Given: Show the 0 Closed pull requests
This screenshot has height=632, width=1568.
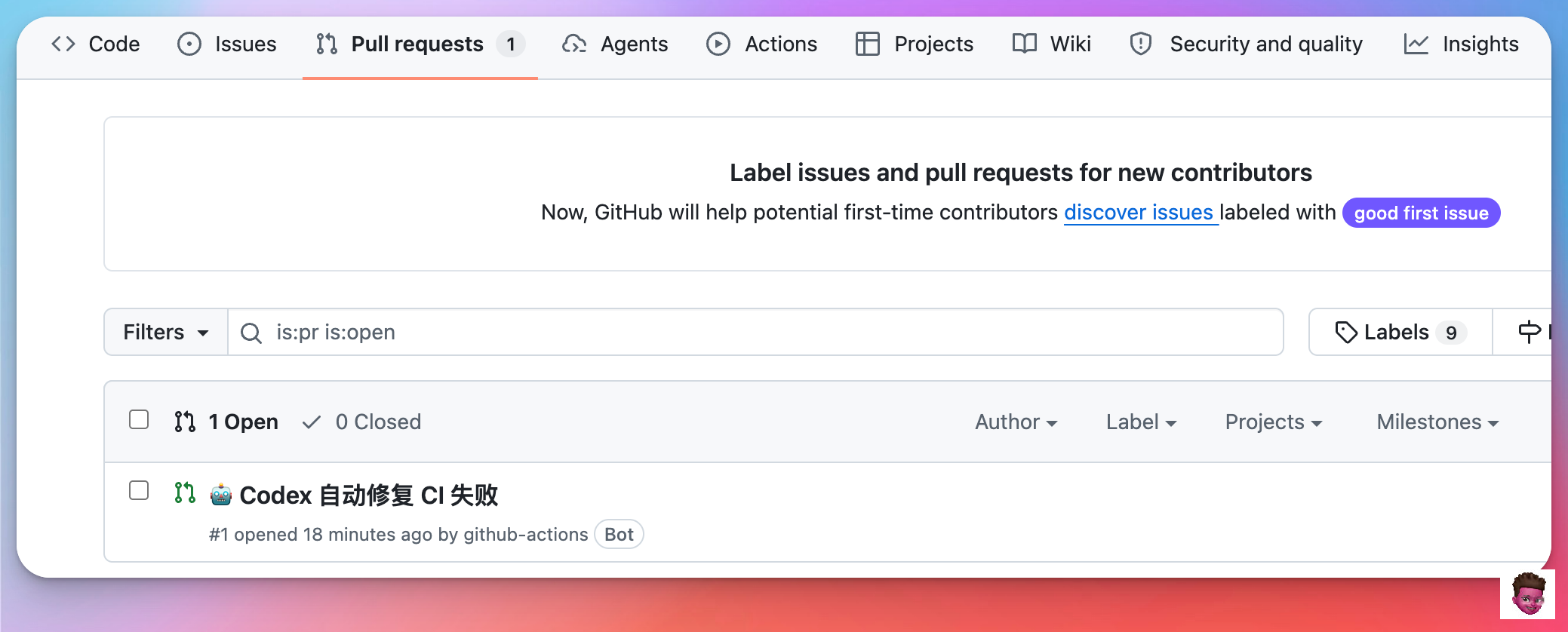Looking at the screenshot, I should [x=361, y=422].
